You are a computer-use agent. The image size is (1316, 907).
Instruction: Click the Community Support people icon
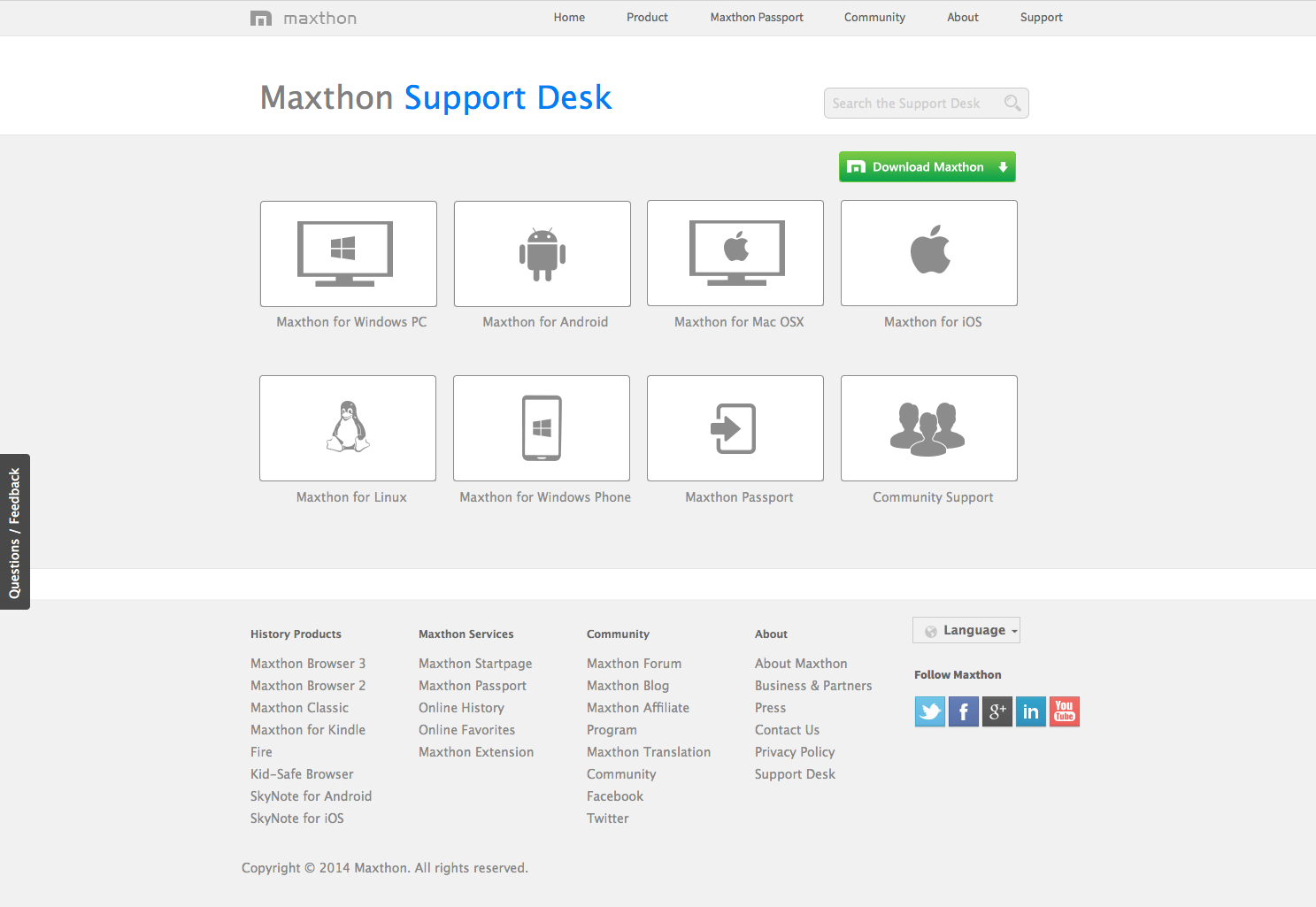[929, 428]
